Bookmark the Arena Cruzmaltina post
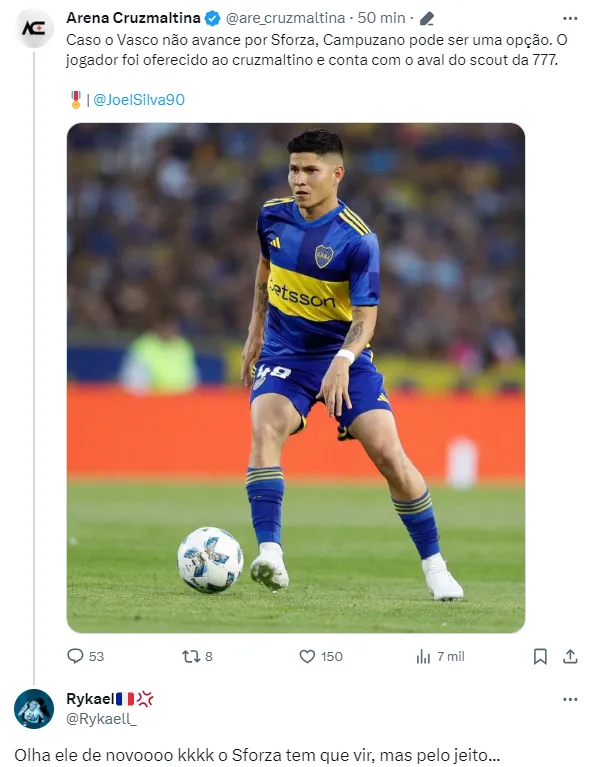 [540, 656]
